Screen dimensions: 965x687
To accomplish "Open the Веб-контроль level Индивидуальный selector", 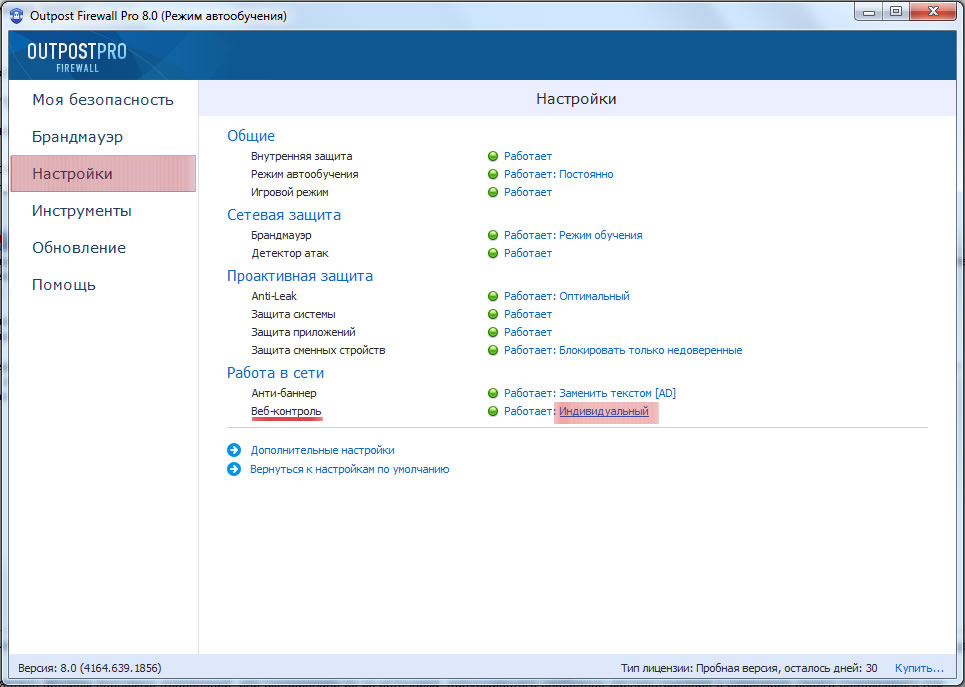I will 603,412.
